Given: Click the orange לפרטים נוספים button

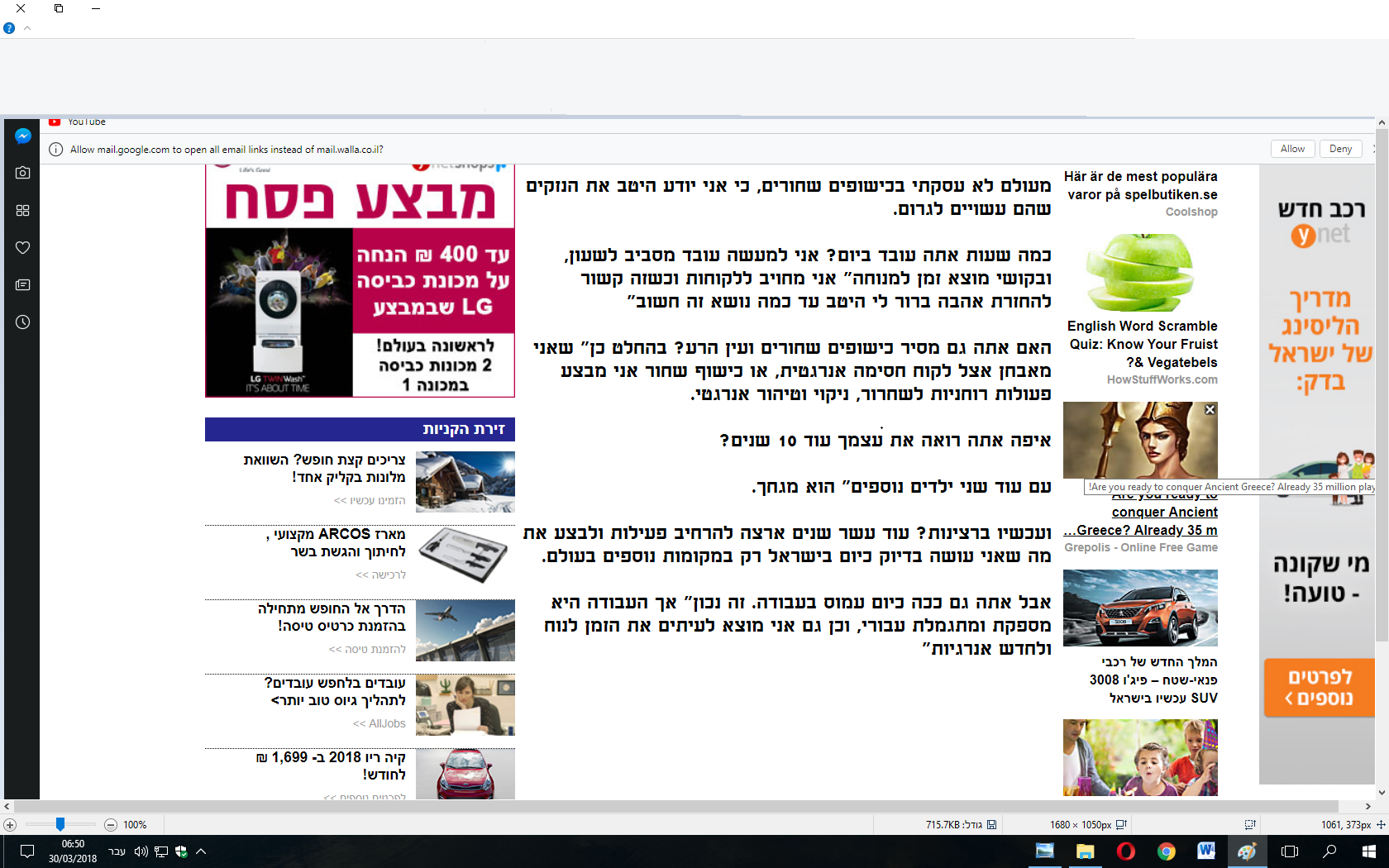Looking at the screenshot, I should pos(1320,688).
